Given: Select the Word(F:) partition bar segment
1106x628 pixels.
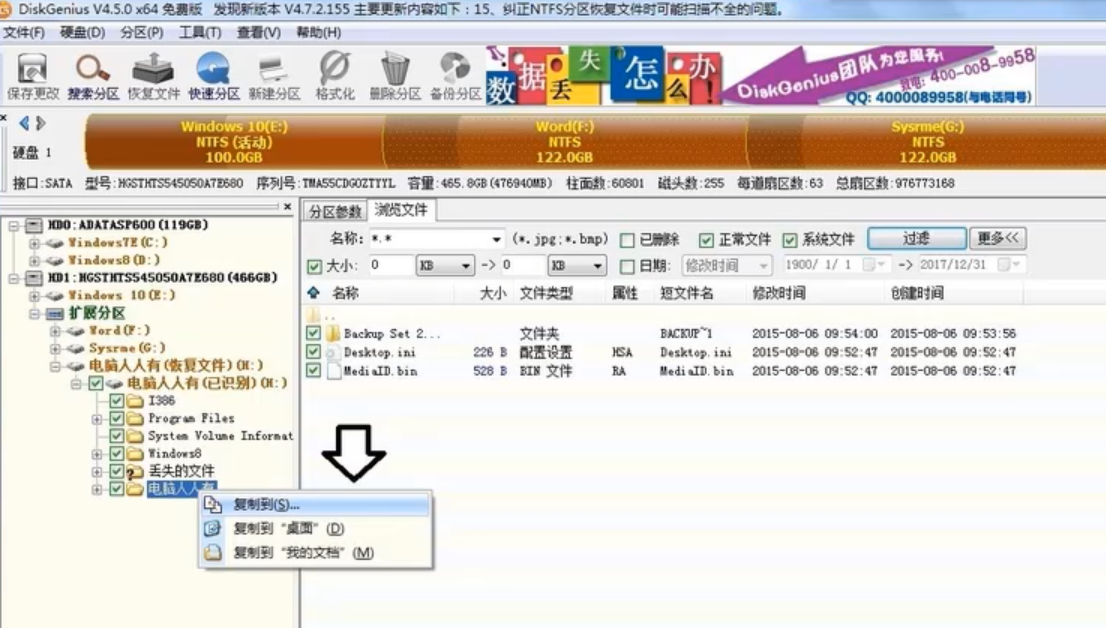Looking at the screenshot, I should pyautogui.click(x=564, y=142).
